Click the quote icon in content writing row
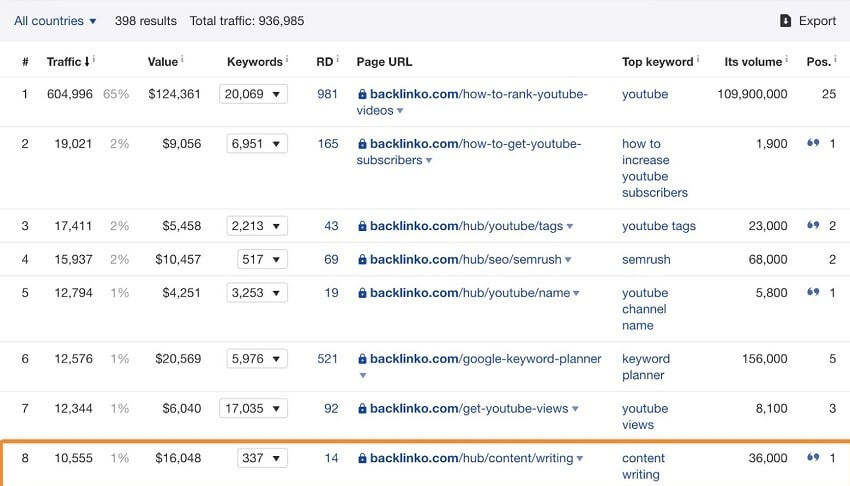850x486 pixels. (813, 458)
